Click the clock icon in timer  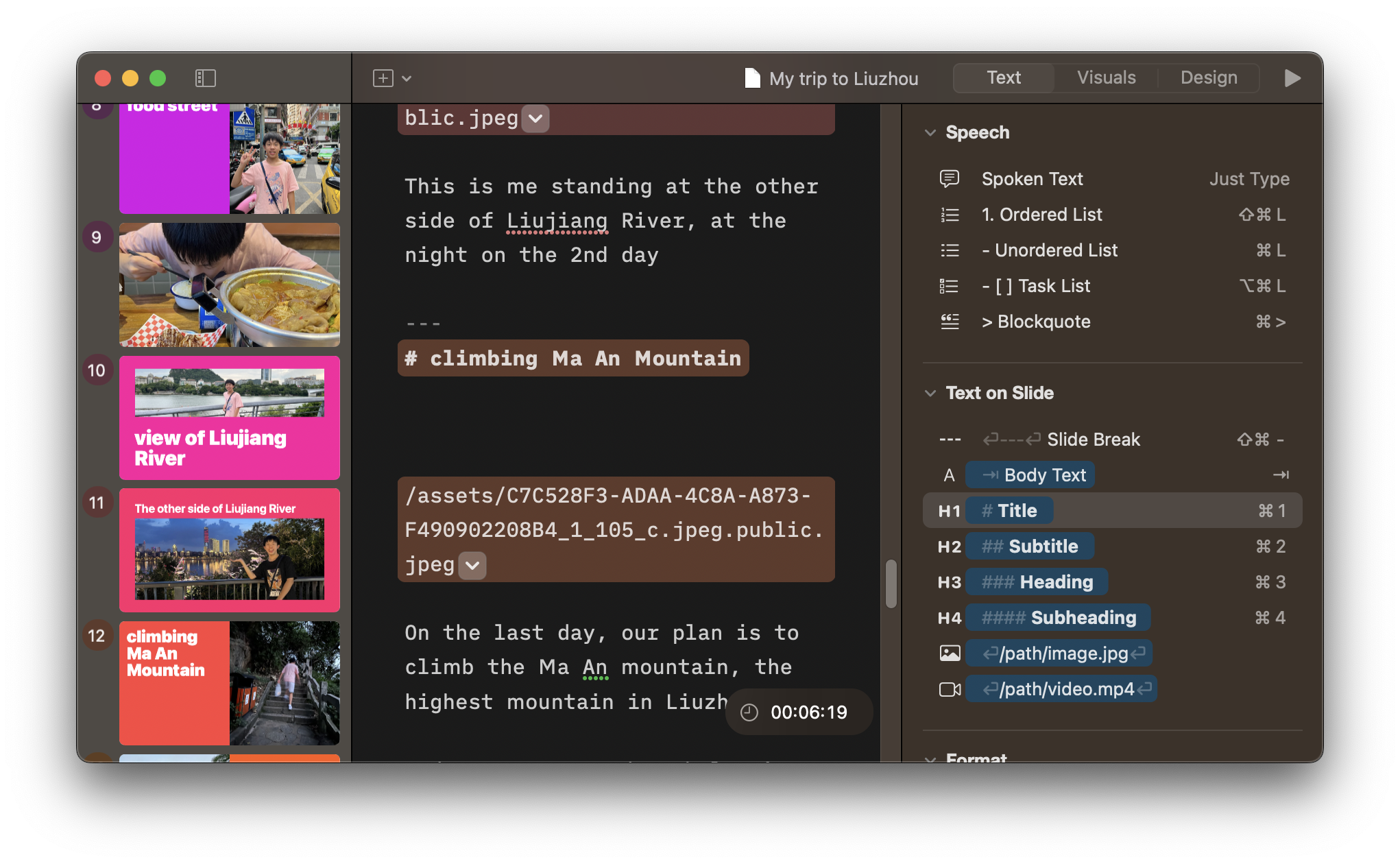point(749,712)
